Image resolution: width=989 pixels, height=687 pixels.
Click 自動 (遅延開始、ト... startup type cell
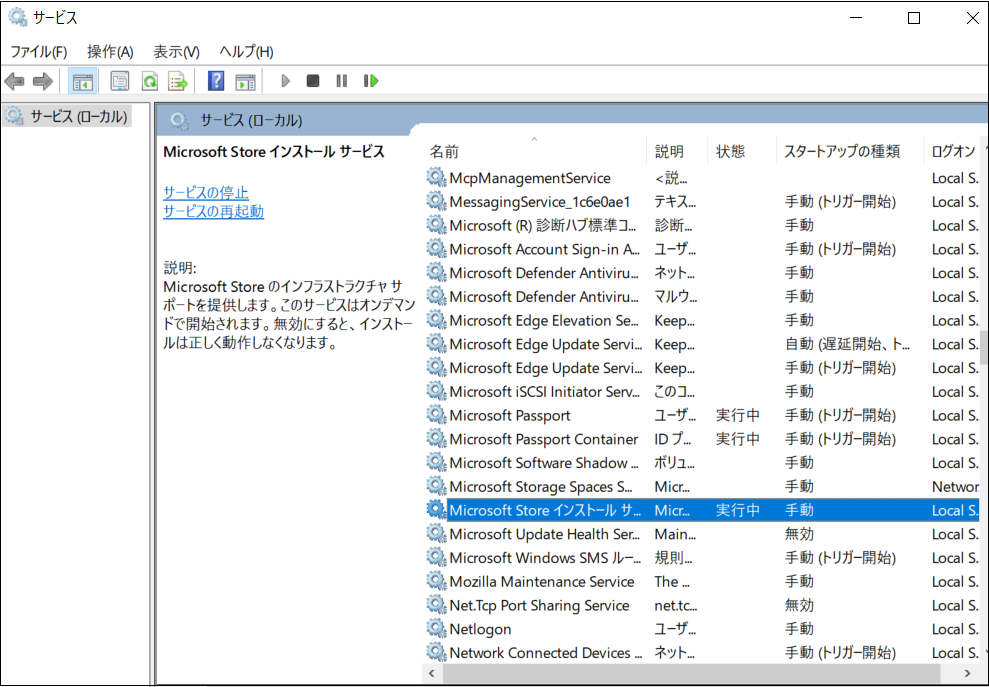(847, 344)
